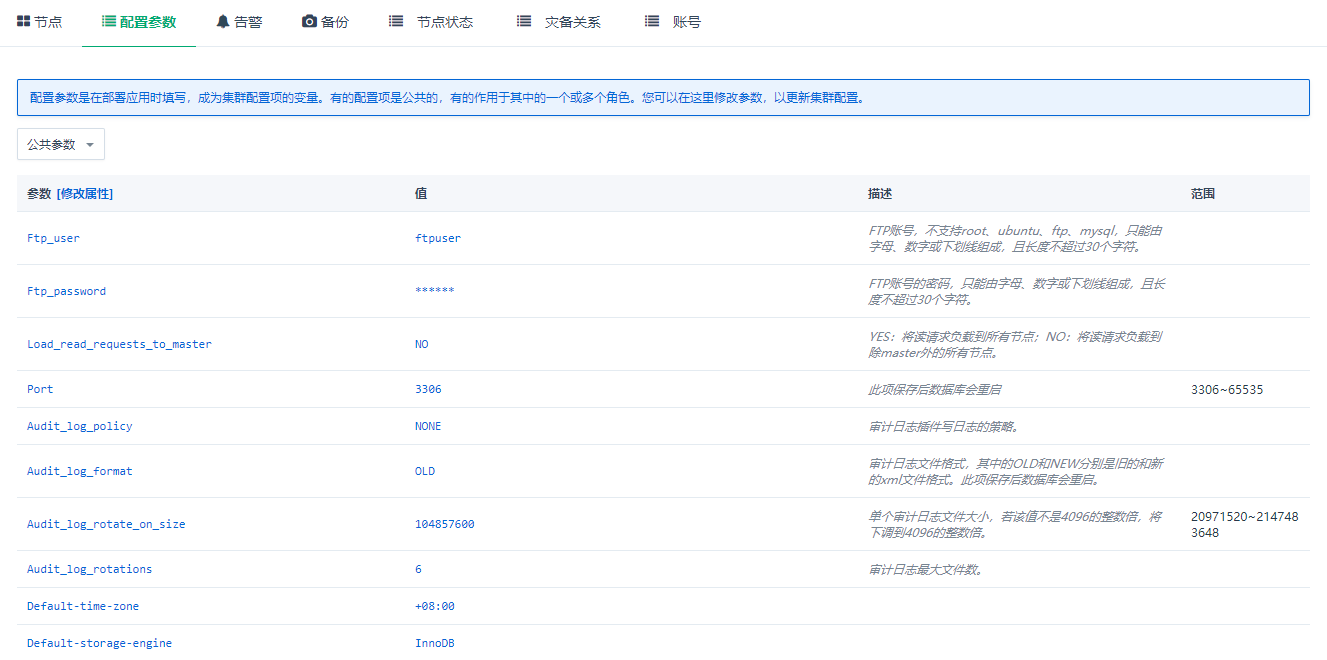This screenshot has height=660, width=1327.
Task: Click the Port parameter name
Action: (x=40, y=389)
